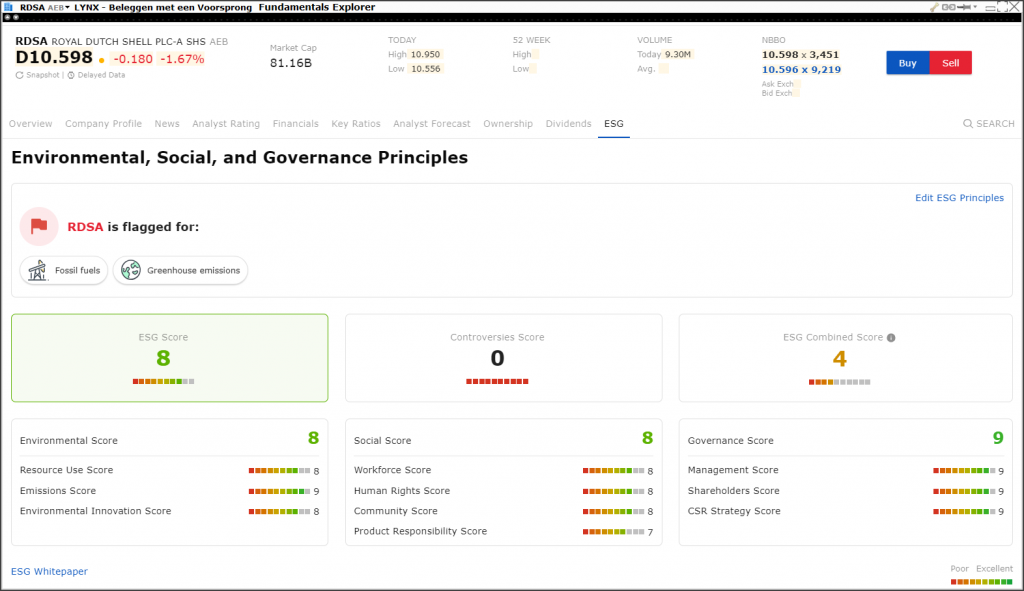Click the Management Score rating bar

[x=964, y=471]
